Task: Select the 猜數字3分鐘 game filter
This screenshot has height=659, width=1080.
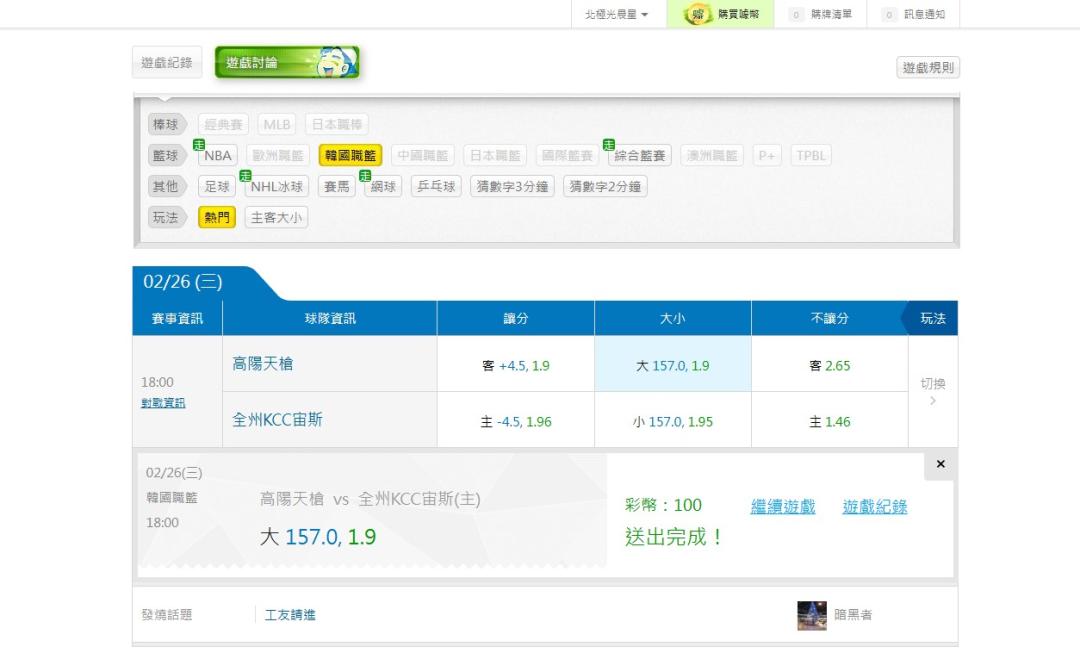Action: pyautogui.click(x=512, y=187)
